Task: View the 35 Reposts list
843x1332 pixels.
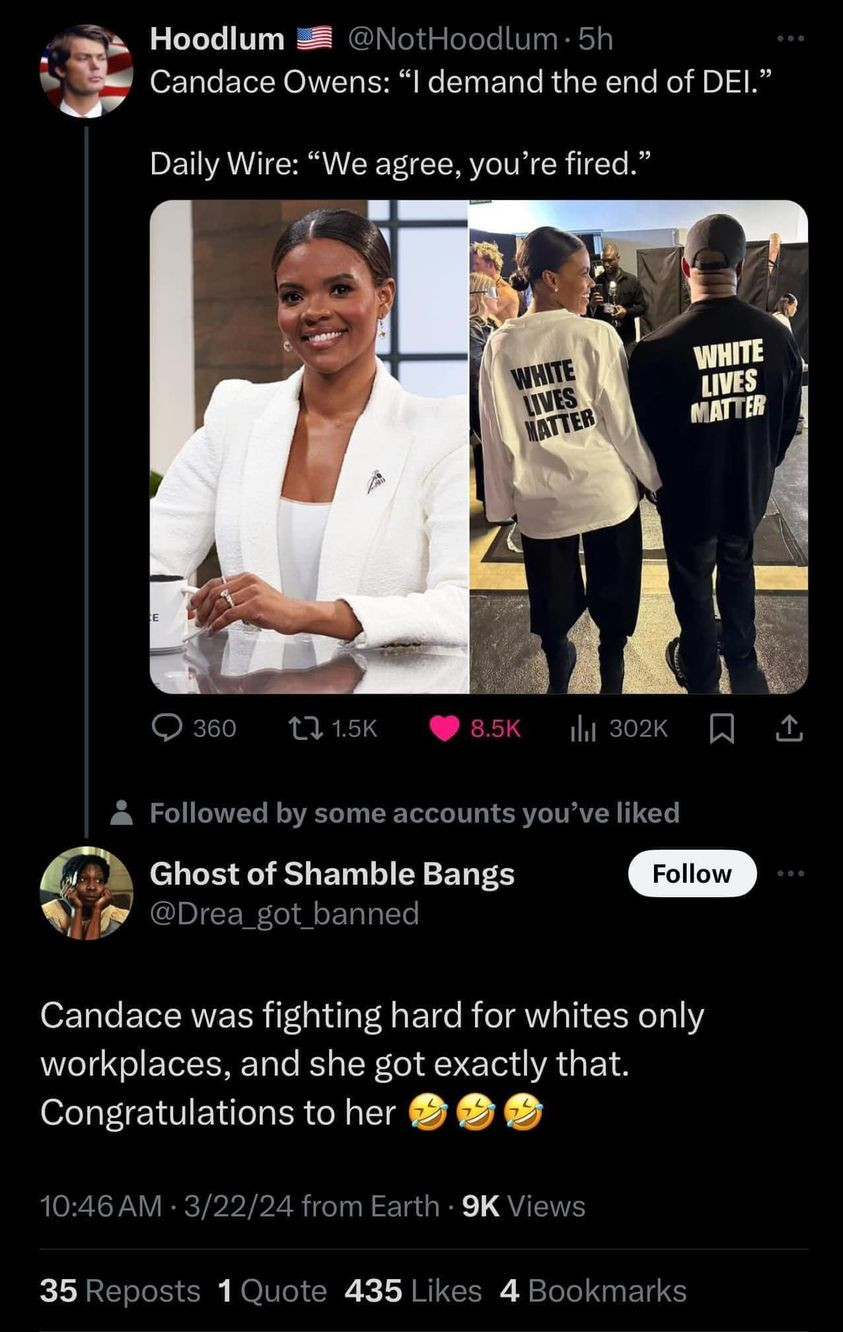Action: (120, 1291)
